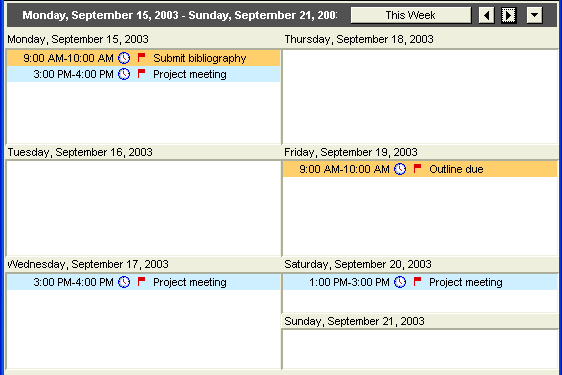The width and height of the screenshot is (562, 375).
Task: Click the red flag on Saturday's Project meeting
Action: coord(418,281)
